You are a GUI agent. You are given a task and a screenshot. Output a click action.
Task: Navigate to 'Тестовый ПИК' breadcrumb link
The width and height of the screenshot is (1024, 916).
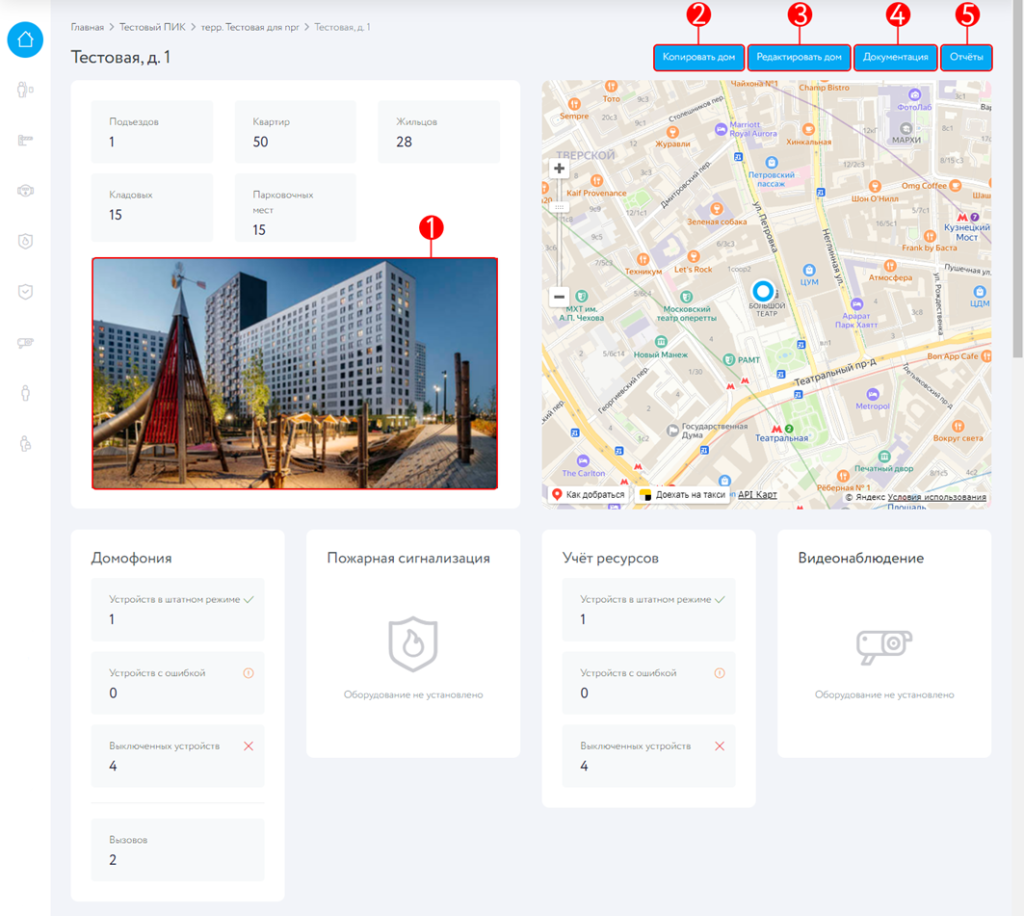coord(152,27)
